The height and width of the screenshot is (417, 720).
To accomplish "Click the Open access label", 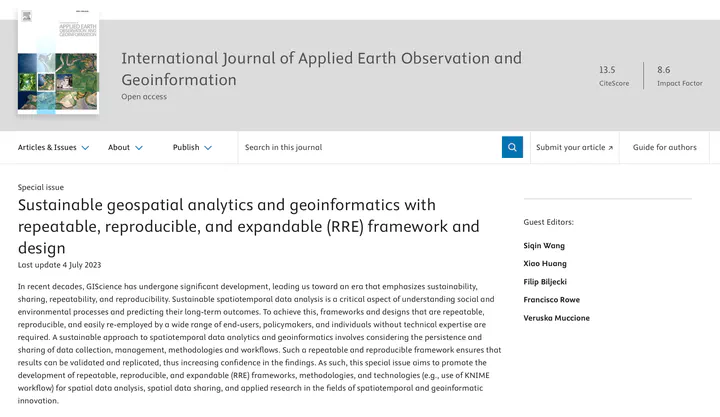I will pos(144,97).
